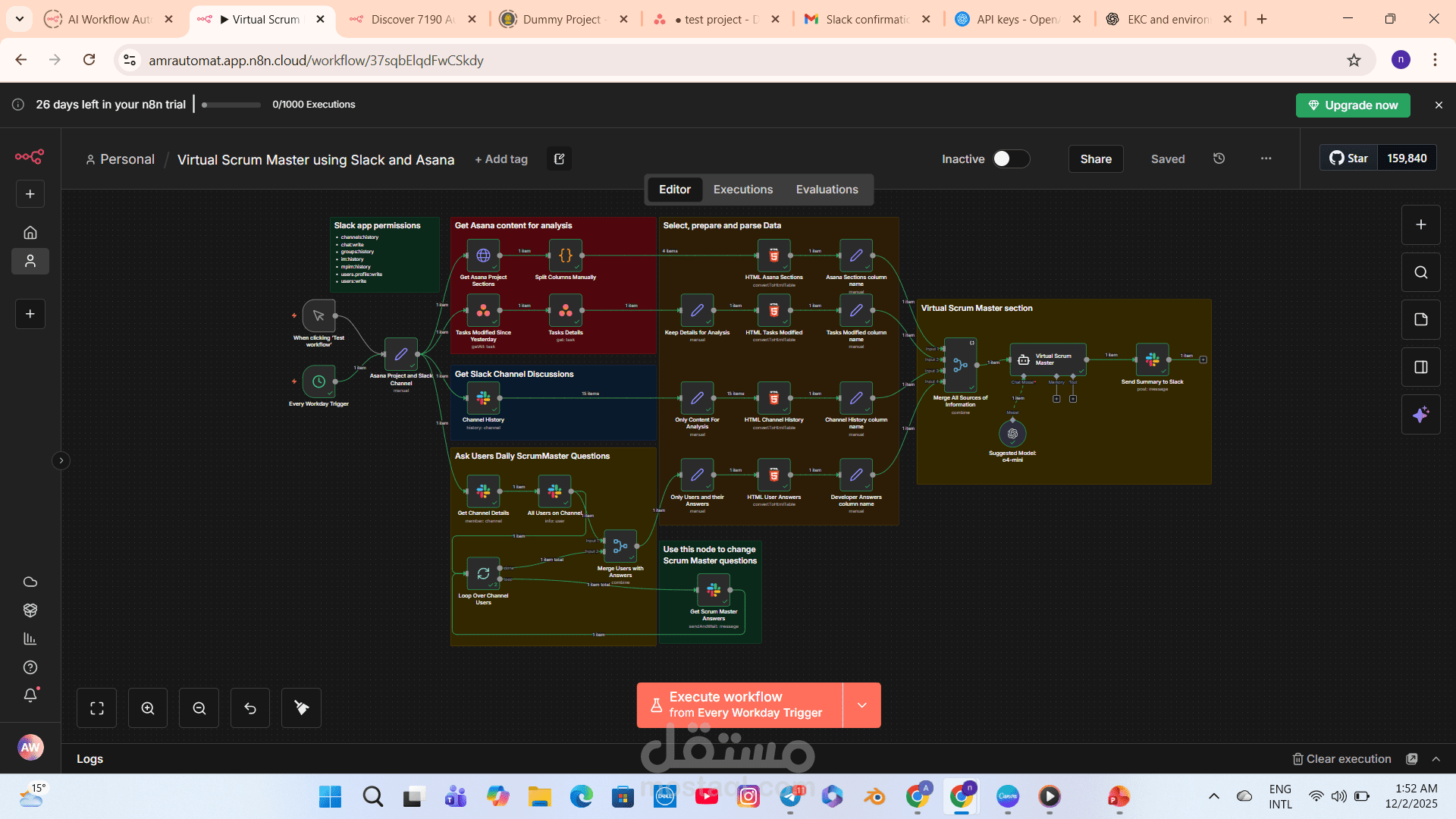The width and height of the screenshot is (1456, 819).
Task: Zoom out on the workflow canvas
Action: click(x=199, y=708)
